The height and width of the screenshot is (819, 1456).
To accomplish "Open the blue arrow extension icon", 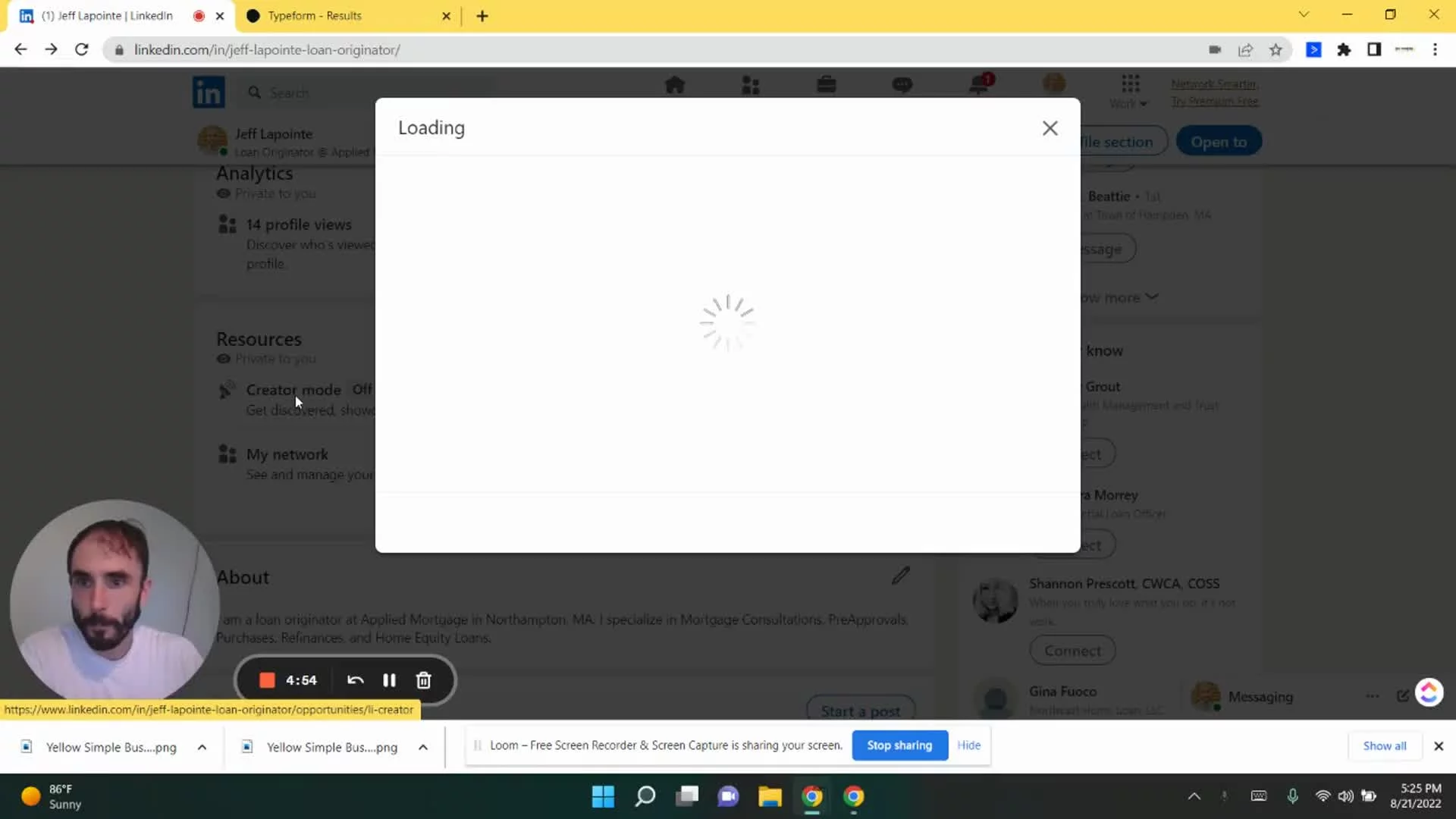I will [x=1313, y=50].
